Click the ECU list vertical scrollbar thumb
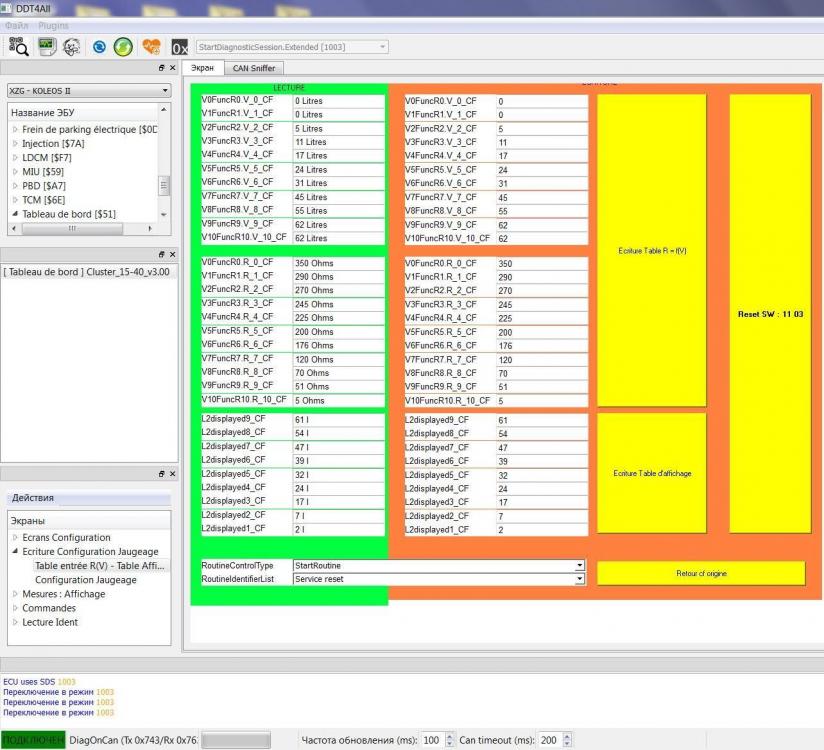Viewport: 824px width, 750px height. tap(163, 185)
